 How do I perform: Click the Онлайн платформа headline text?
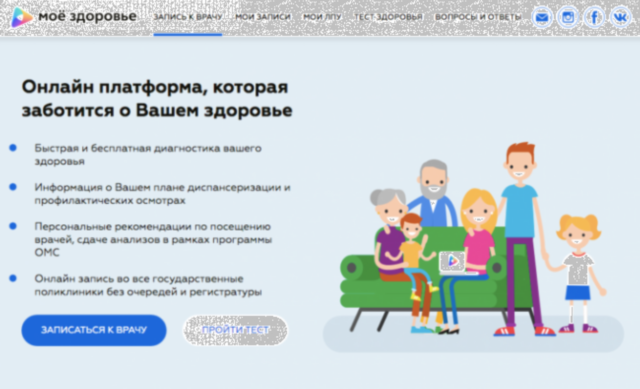tap(157, 98)
